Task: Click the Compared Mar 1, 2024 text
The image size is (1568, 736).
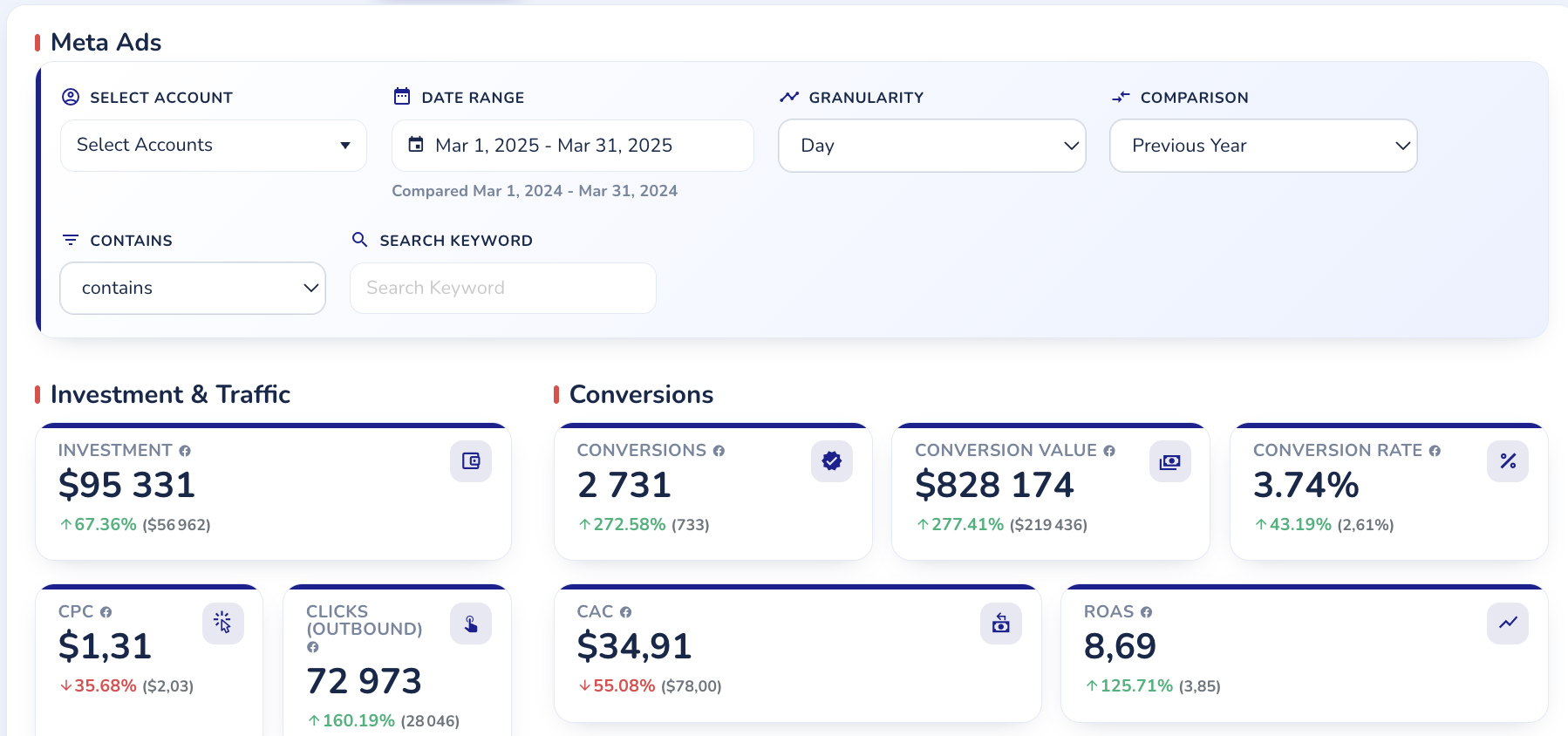Action: coord(535,191)
